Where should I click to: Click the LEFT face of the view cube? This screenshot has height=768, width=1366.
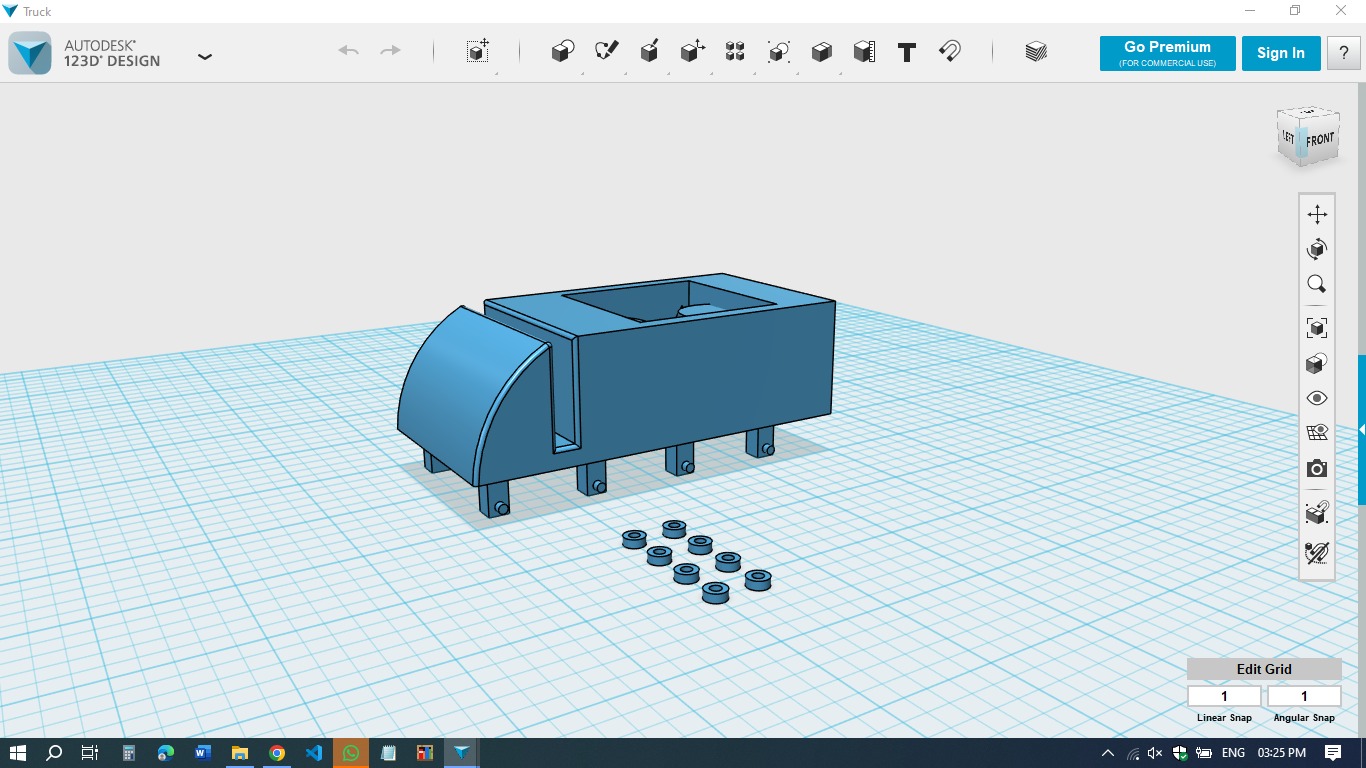1288,138
